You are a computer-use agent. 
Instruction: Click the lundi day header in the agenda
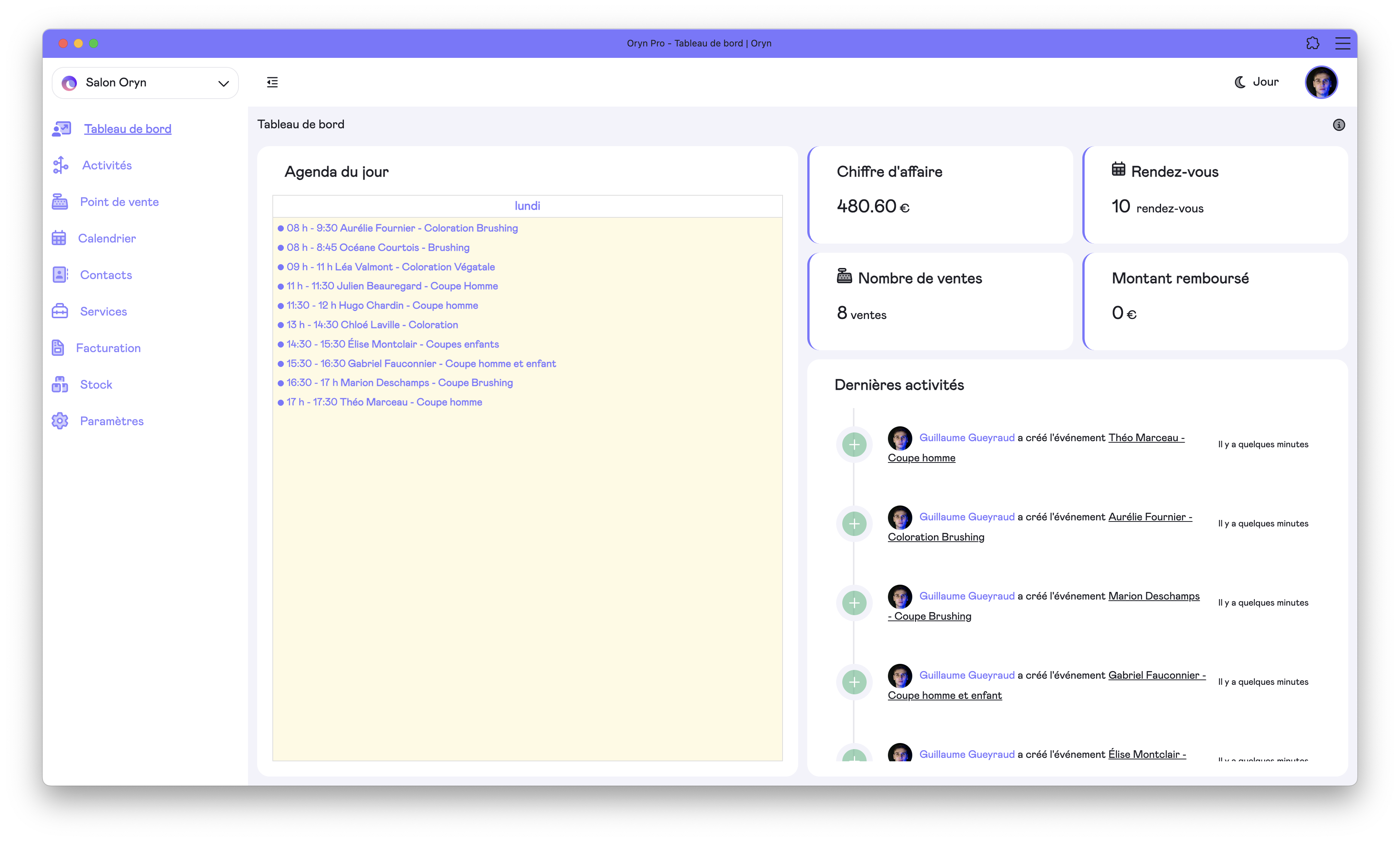tap(527, 206)
